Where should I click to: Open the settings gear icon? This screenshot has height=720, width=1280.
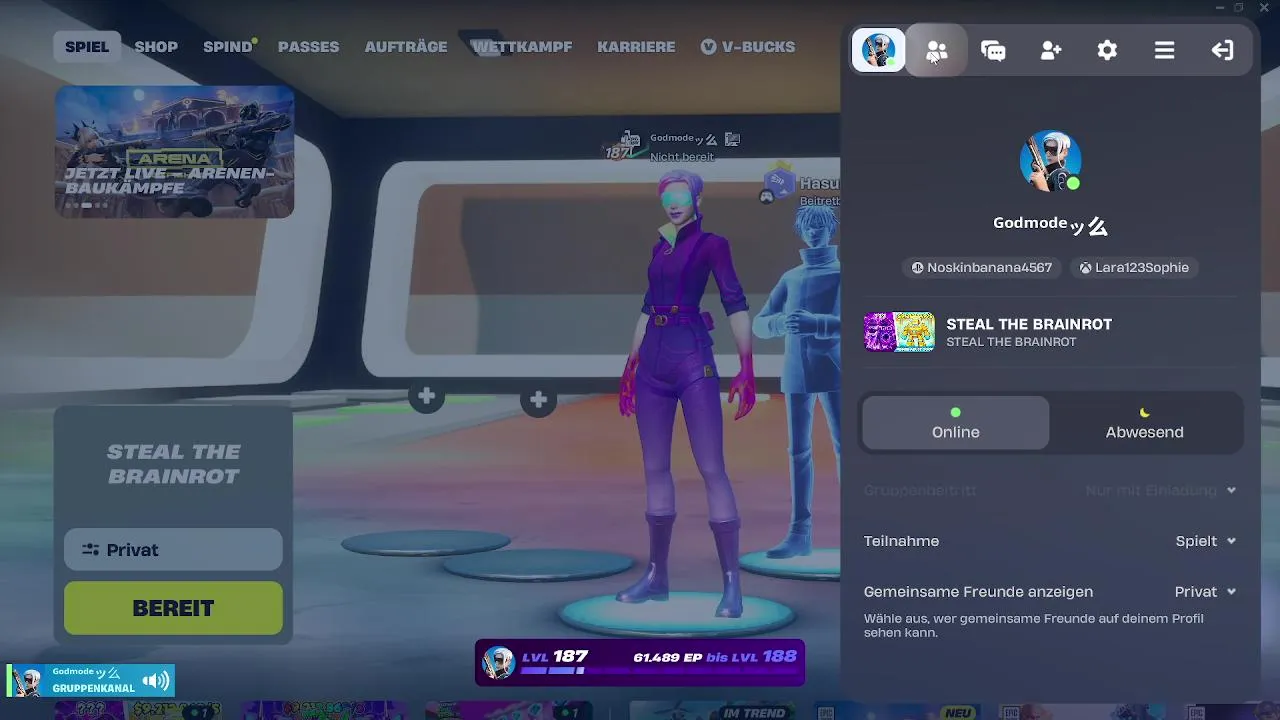[x=1107, y=50]
